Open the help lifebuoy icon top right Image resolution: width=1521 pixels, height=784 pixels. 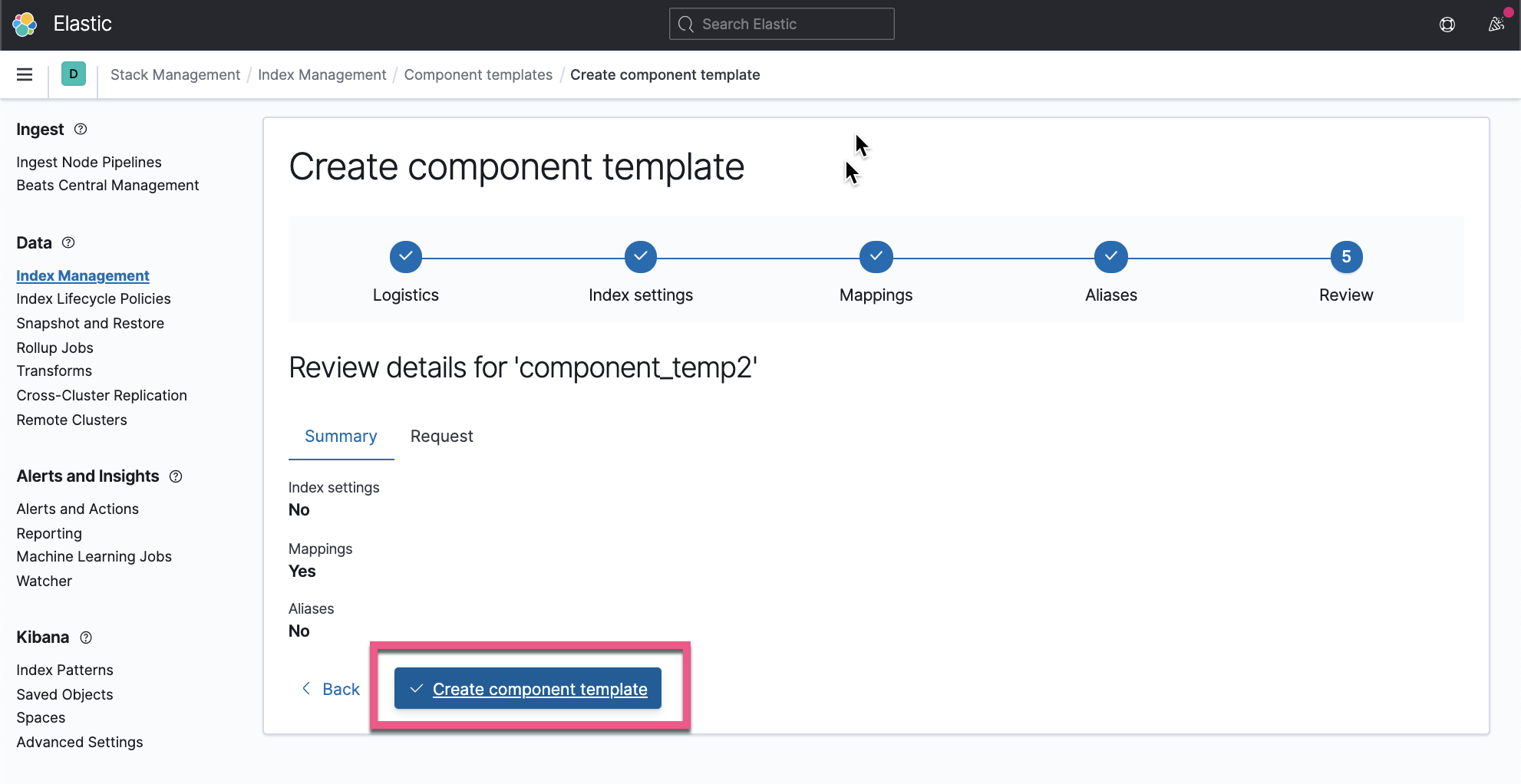1447,24
